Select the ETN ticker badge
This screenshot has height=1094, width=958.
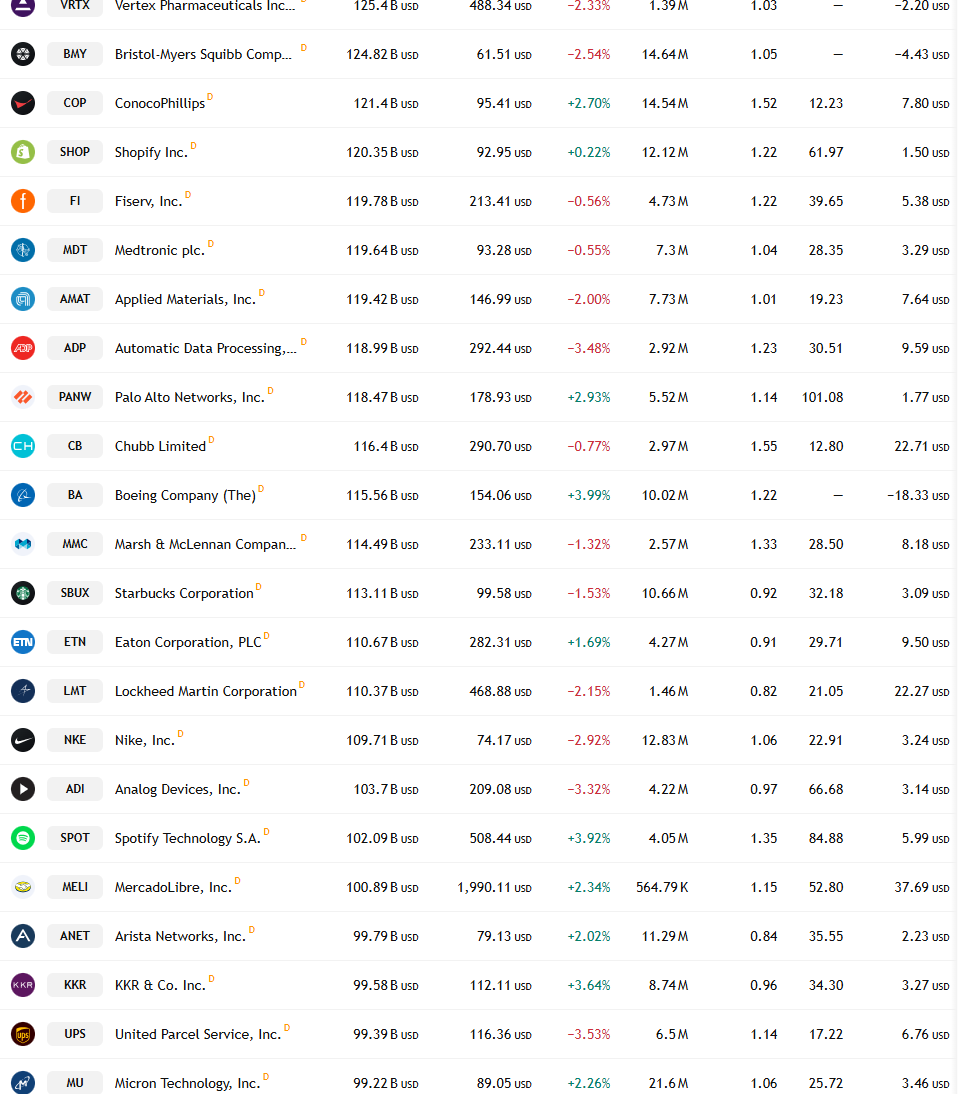coord(75,642)
